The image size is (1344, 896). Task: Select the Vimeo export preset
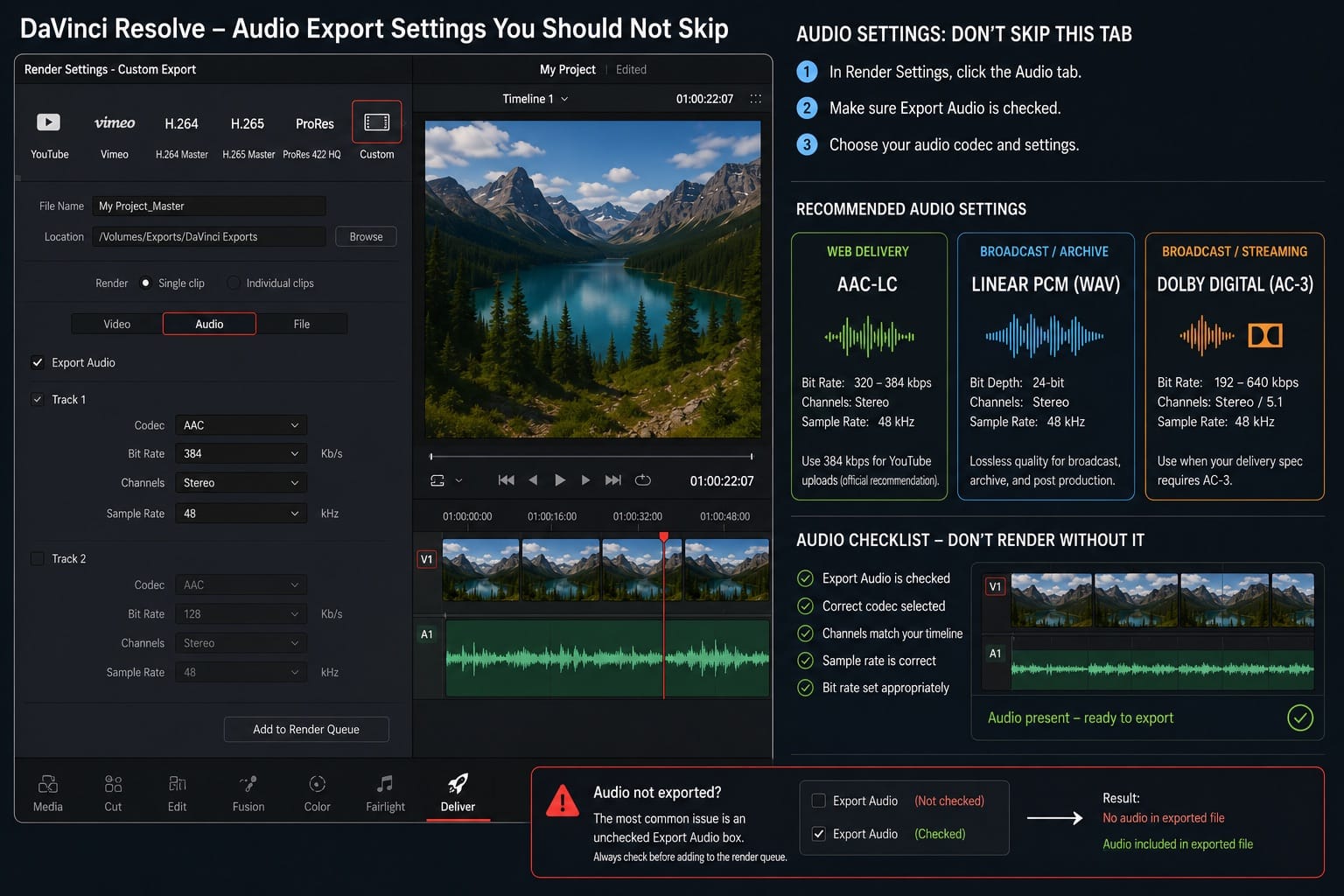(x=115, y=136)
